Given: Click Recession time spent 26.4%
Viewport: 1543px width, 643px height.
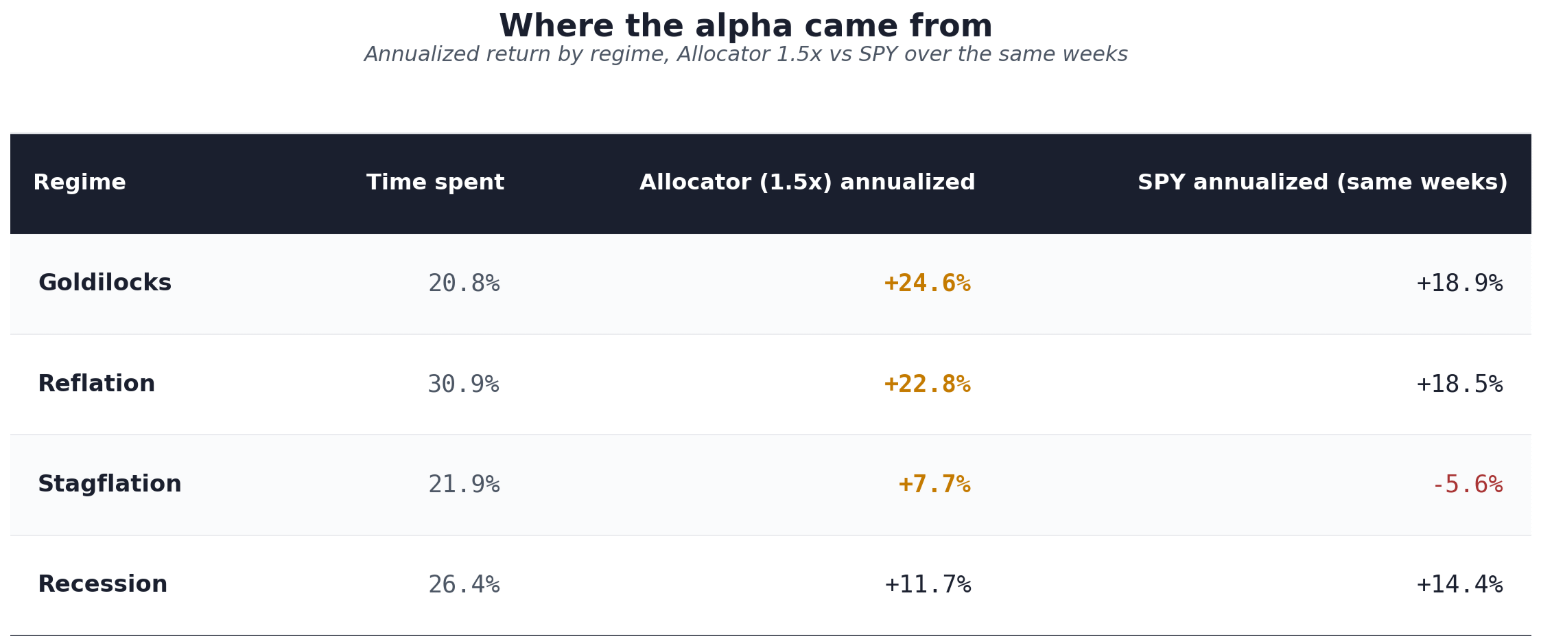Looking at the screenshot, I should (x=464, y=585).
